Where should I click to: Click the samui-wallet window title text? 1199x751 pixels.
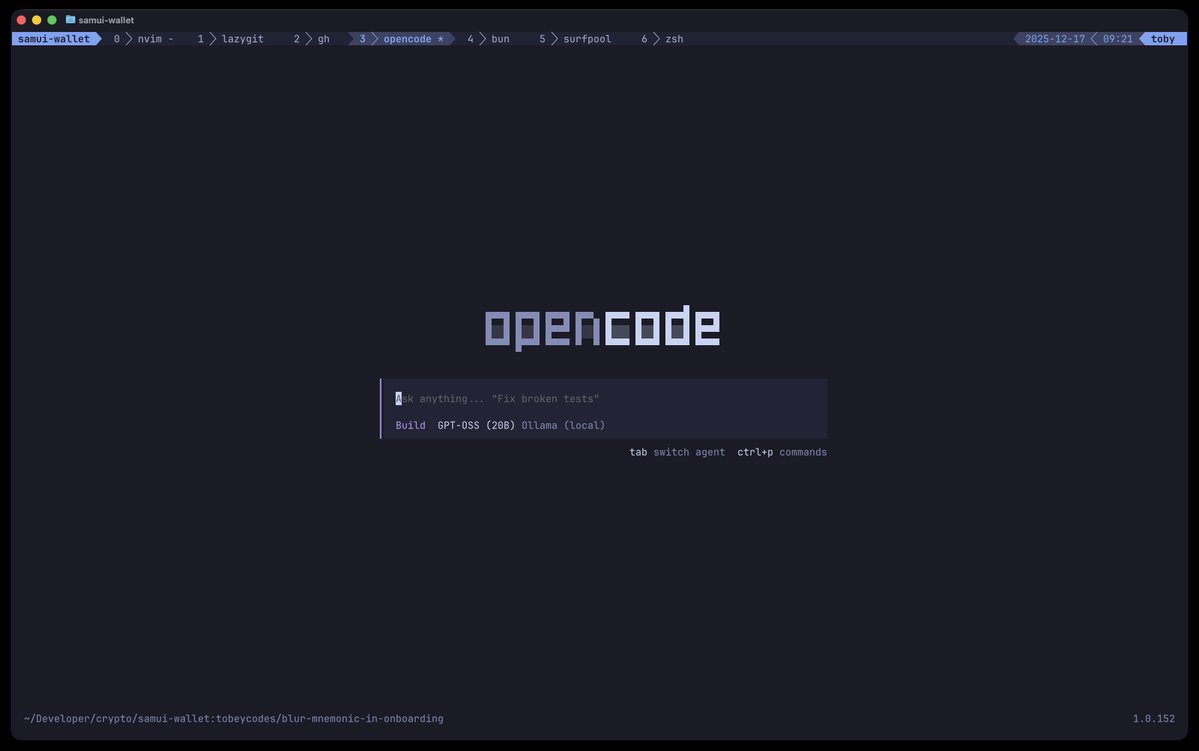(x=106, y=20)
